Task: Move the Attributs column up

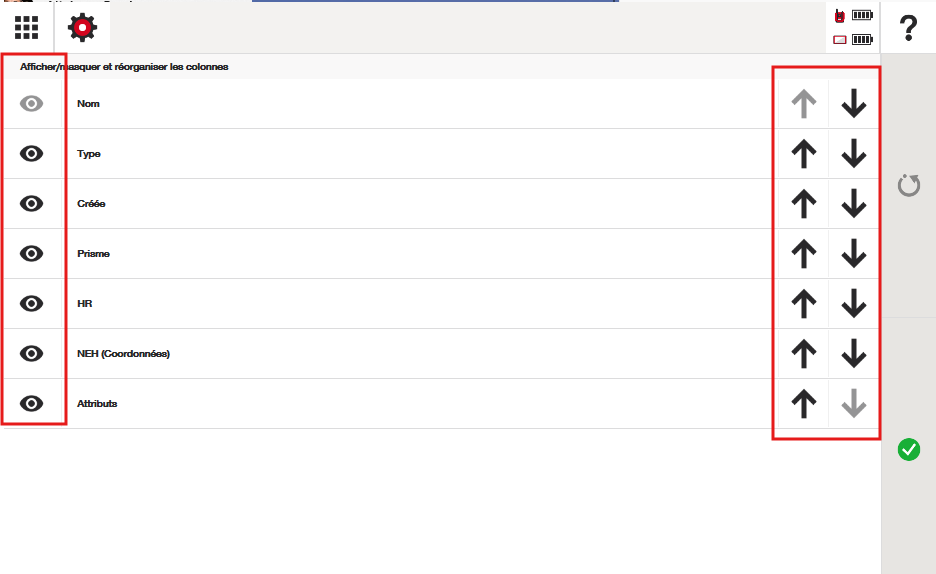Action: tap(804, 404)
